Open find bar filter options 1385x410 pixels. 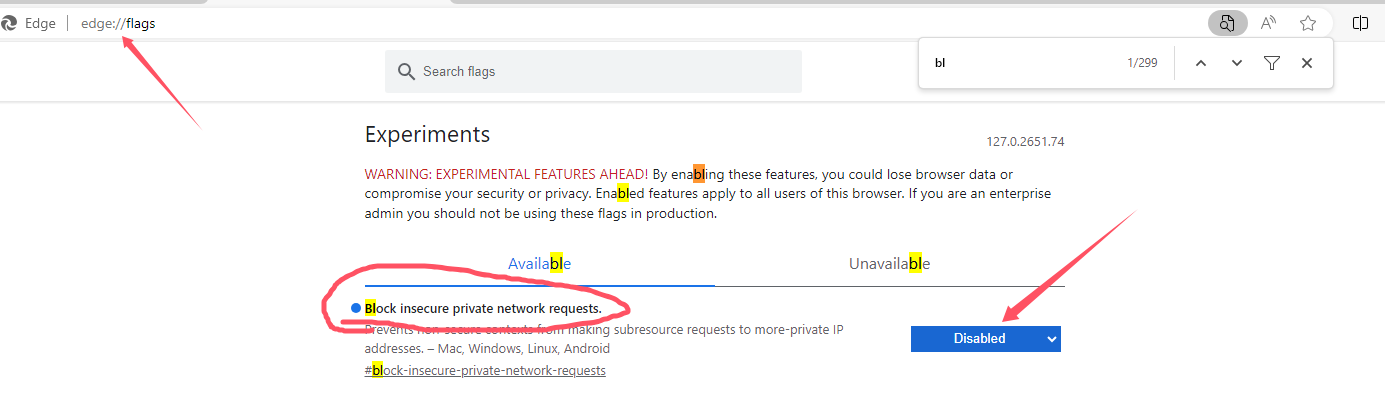coord(1271,63)
